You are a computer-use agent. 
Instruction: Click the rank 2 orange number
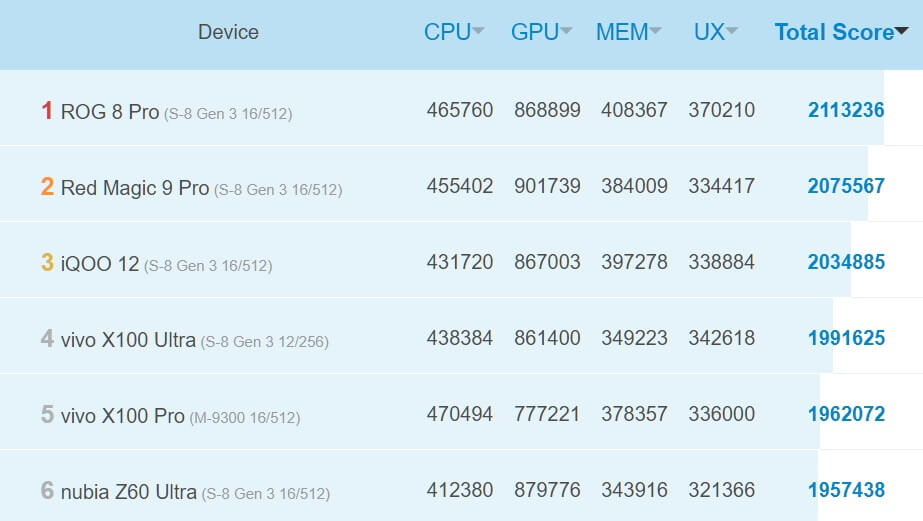click(x=47, y=186)
